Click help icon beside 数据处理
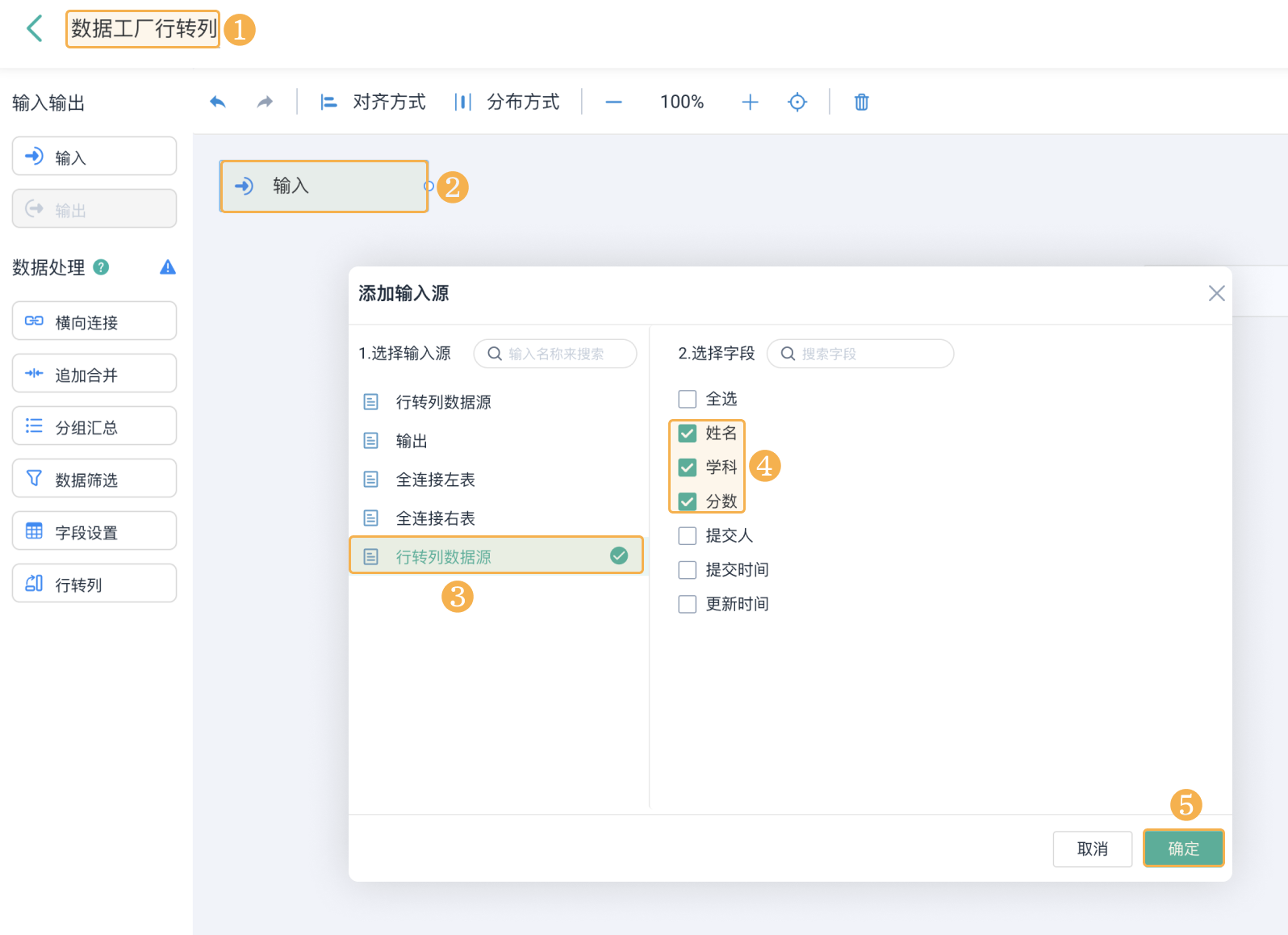Image resolution: width=1288 pixels, height=935 pixels. click(x=101, y=267)
